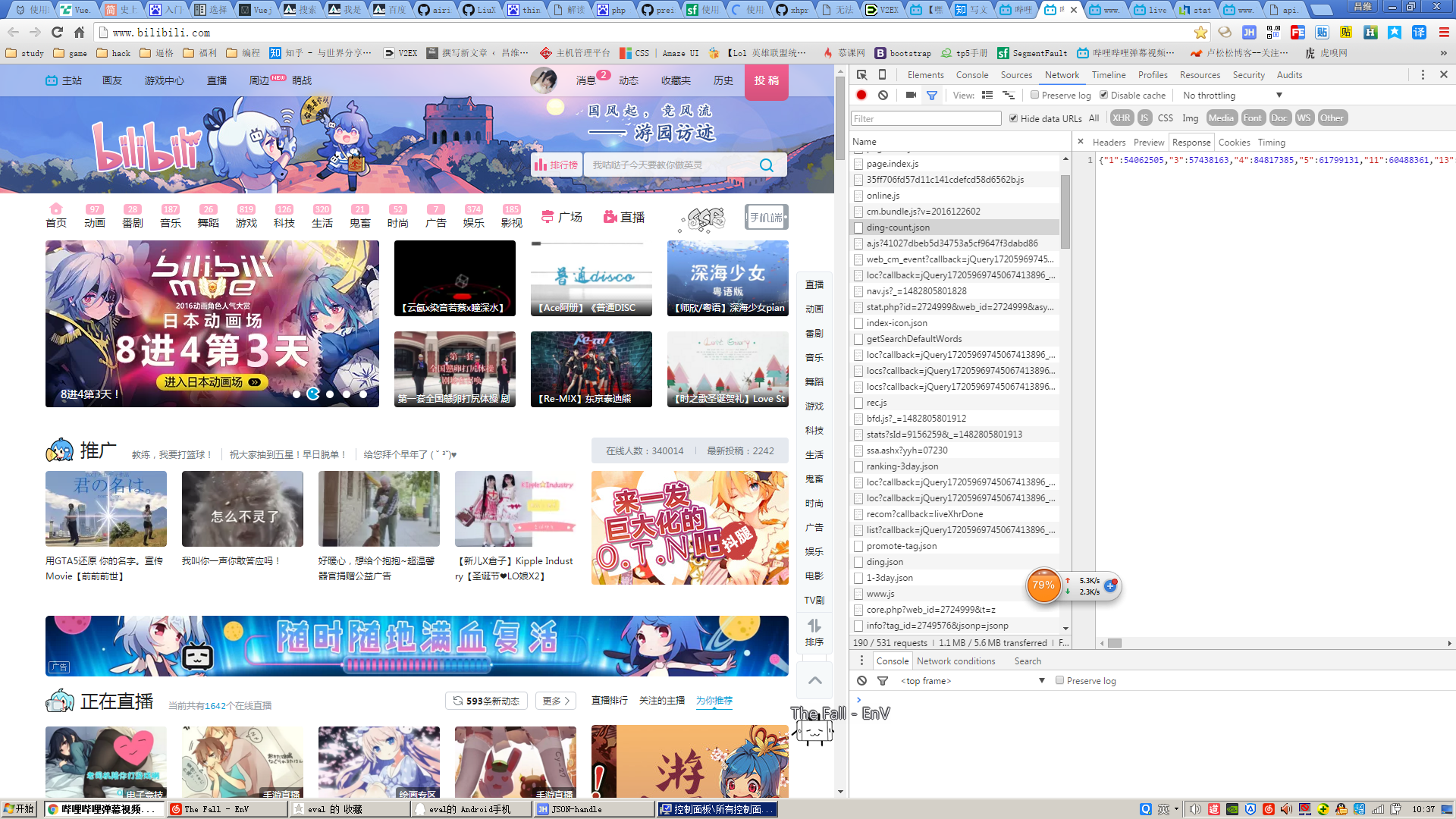Click the response pane horizontal scrollbar thumb
Viewport: 1456px width, 819px height.
click(1114, 643)
